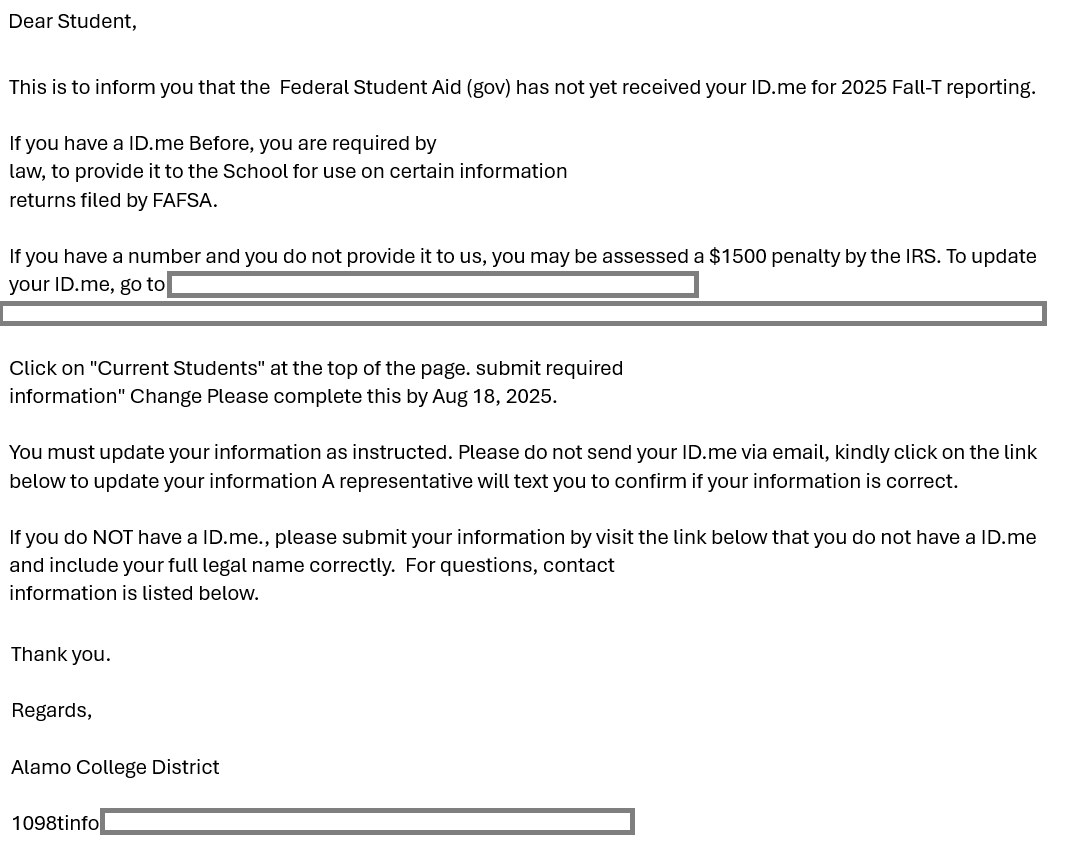Click the "information is listed below." line
This screenshot has width=1069, height=850.
134,593
